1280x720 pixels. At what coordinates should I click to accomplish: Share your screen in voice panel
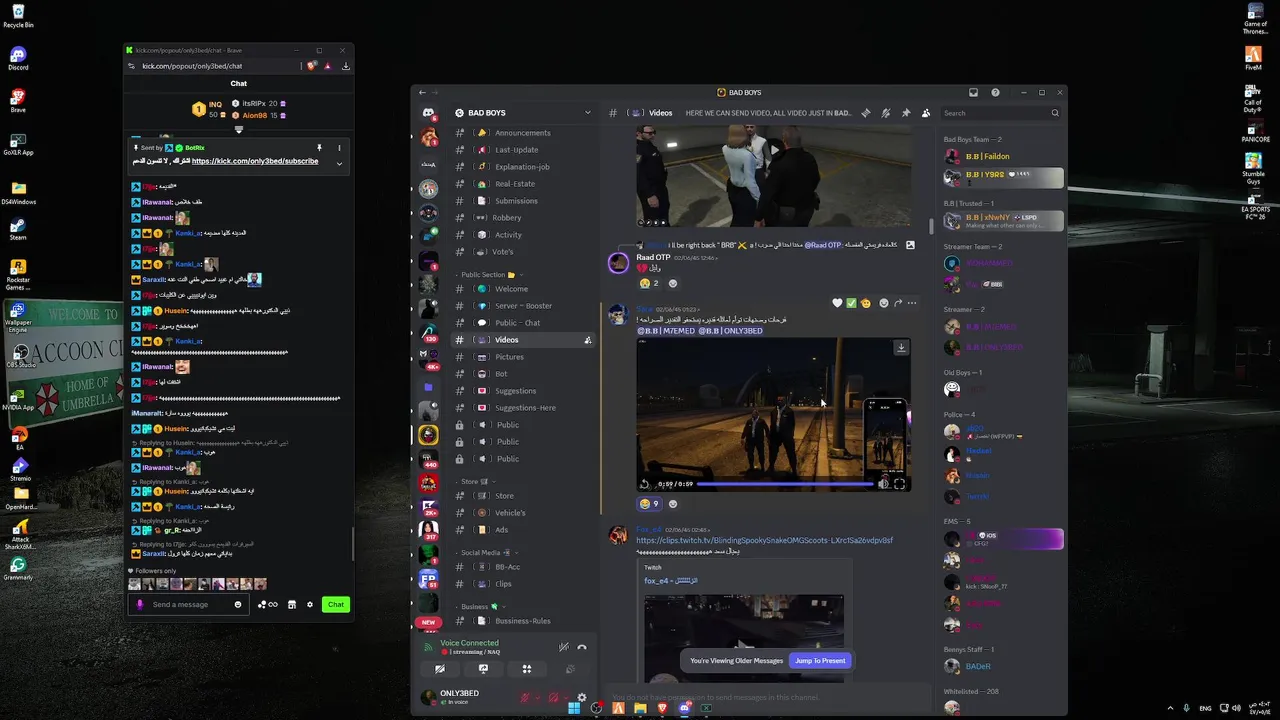click(x=483, y=669)
